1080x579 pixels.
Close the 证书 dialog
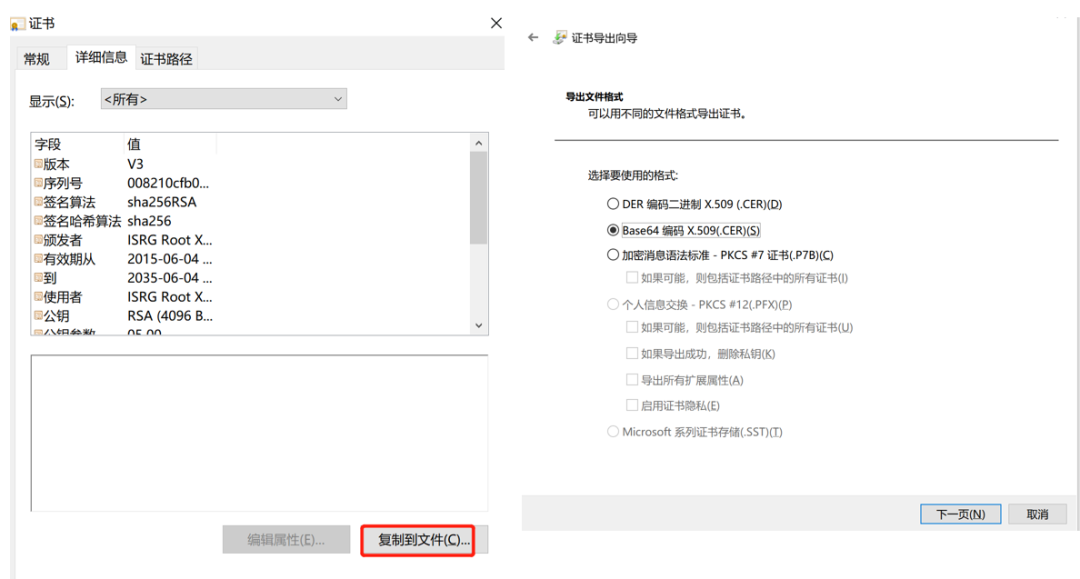coord(496,23)
